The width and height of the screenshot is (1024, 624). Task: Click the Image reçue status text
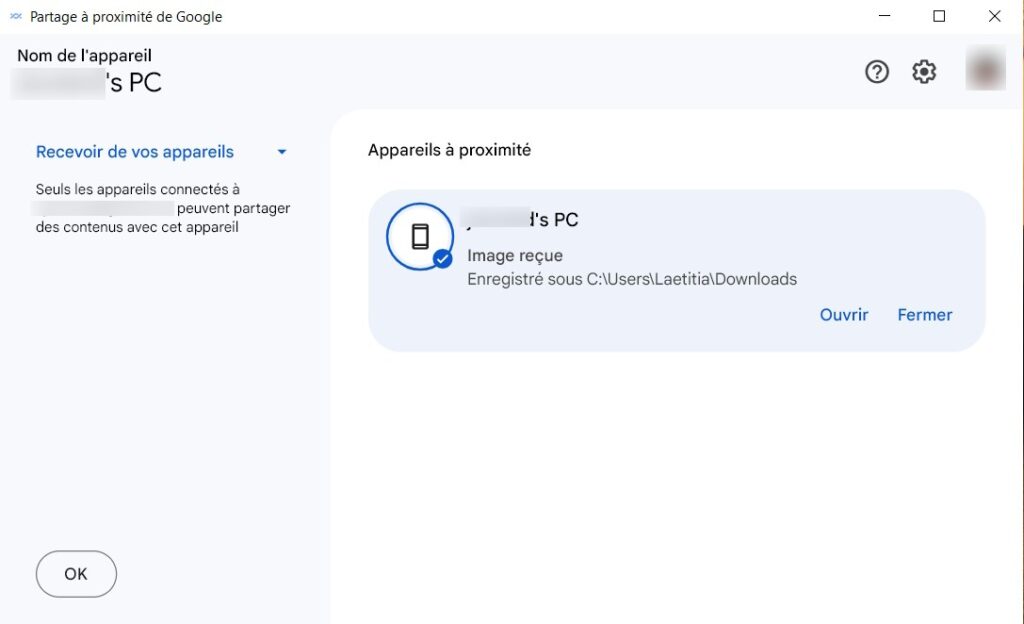[515, 255]
